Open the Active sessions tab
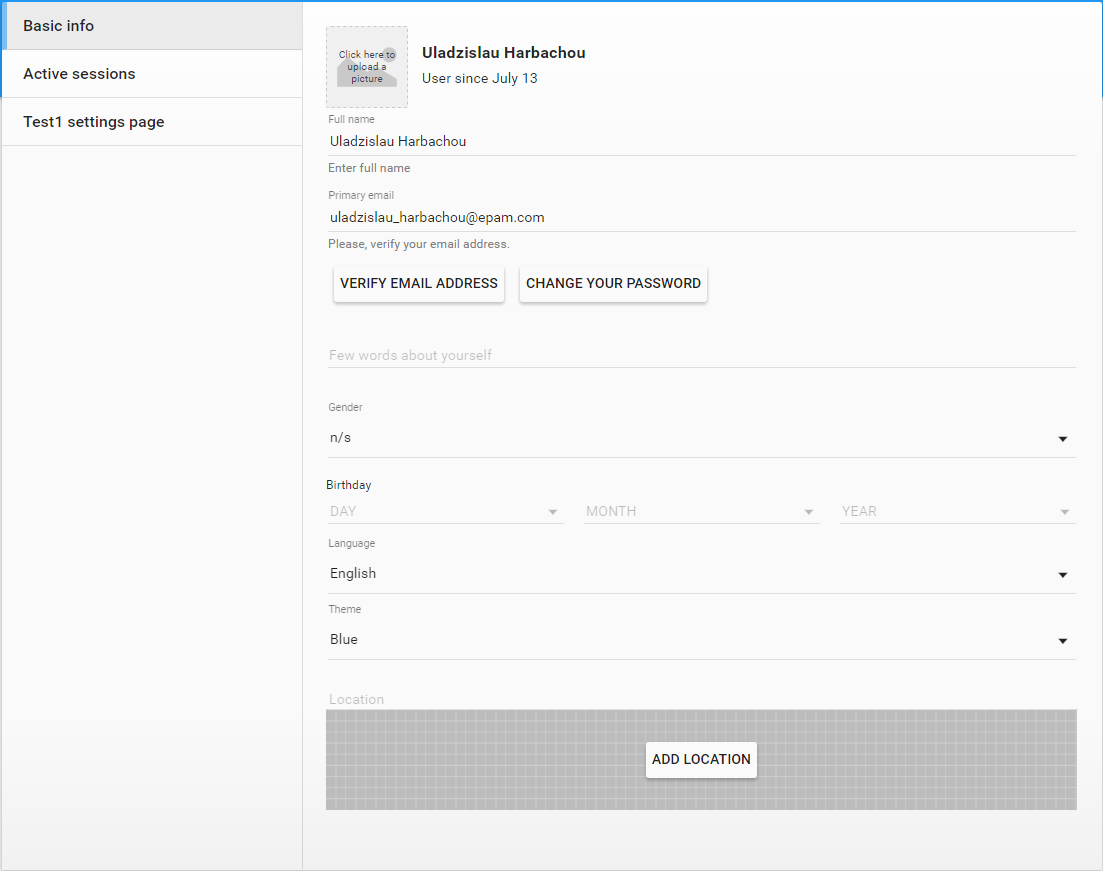The image size is (1103, 871). coord(152,74)
